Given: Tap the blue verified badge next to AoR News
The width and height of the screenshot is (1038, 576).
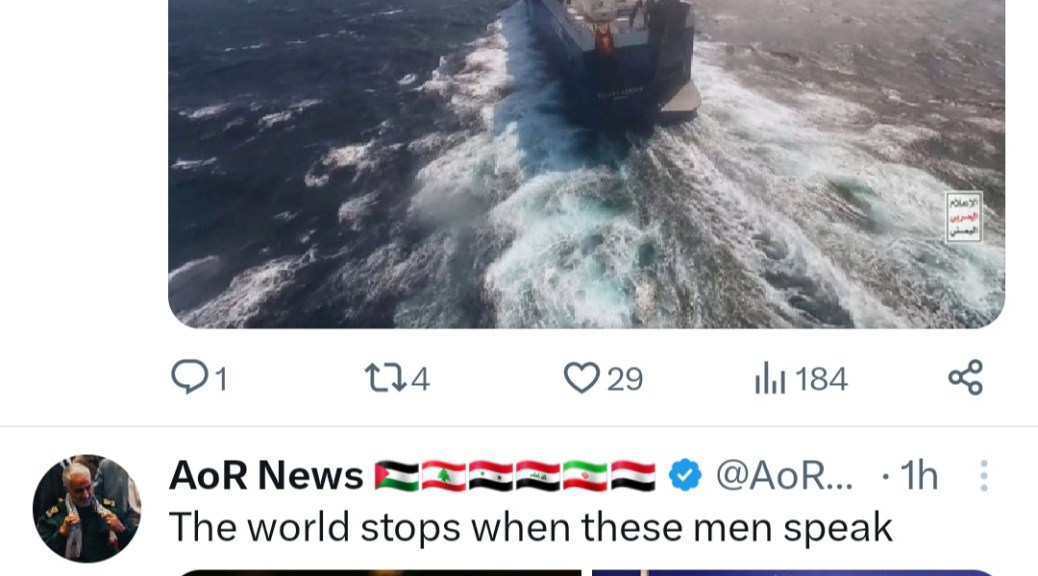Looking at the screenshot, I should tap(685, 475).
